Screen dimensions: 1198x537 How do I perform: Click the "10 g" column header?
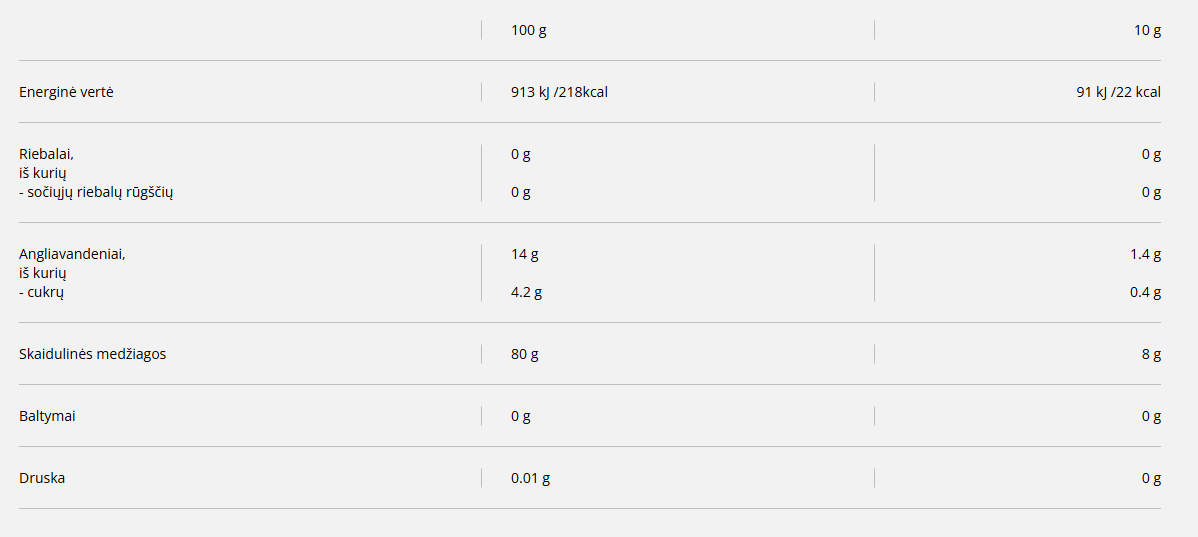(x=1147, y=30)
